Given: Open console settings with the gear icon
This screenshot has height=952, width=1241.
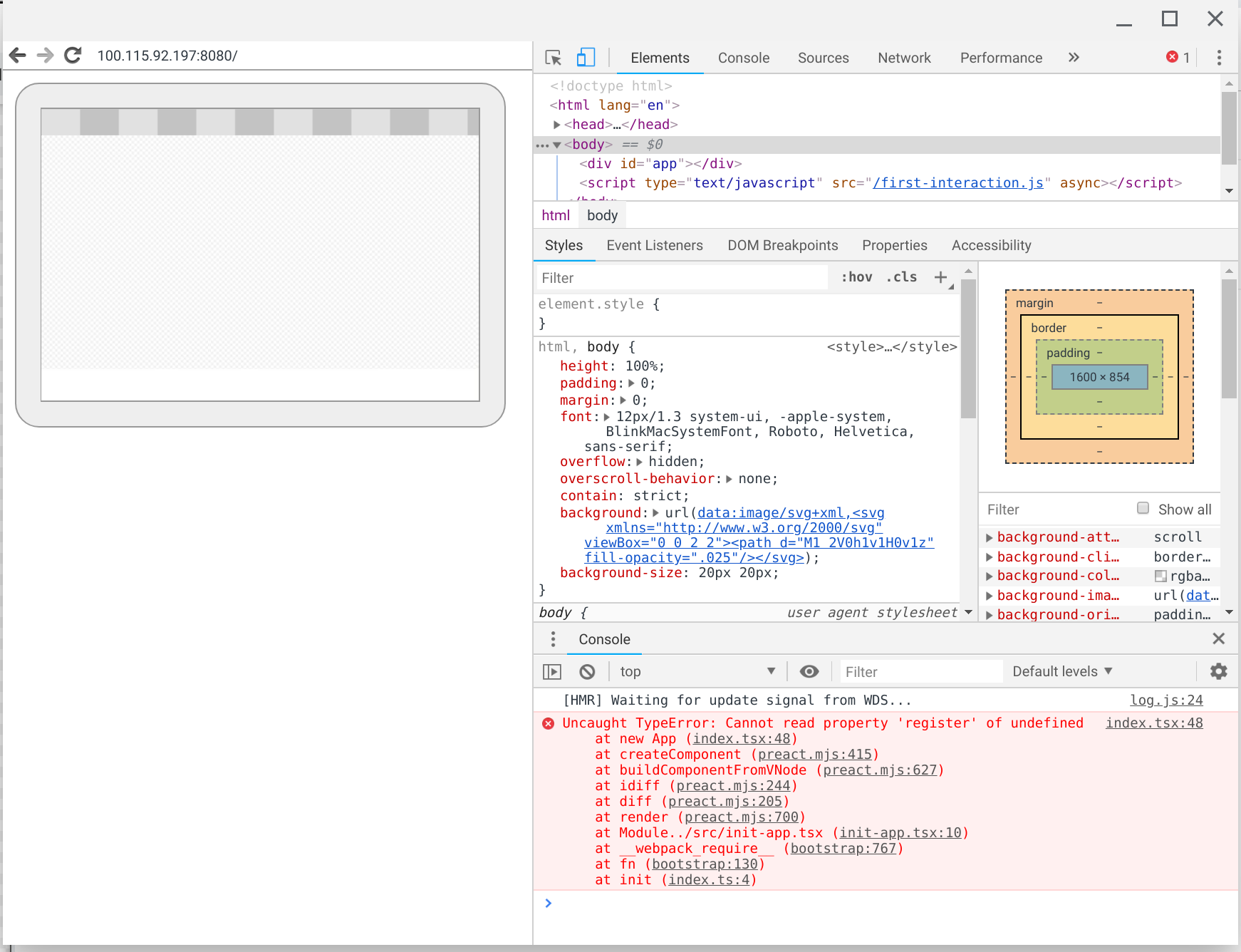Looking at the screenshot, I should click(1218, 671).
